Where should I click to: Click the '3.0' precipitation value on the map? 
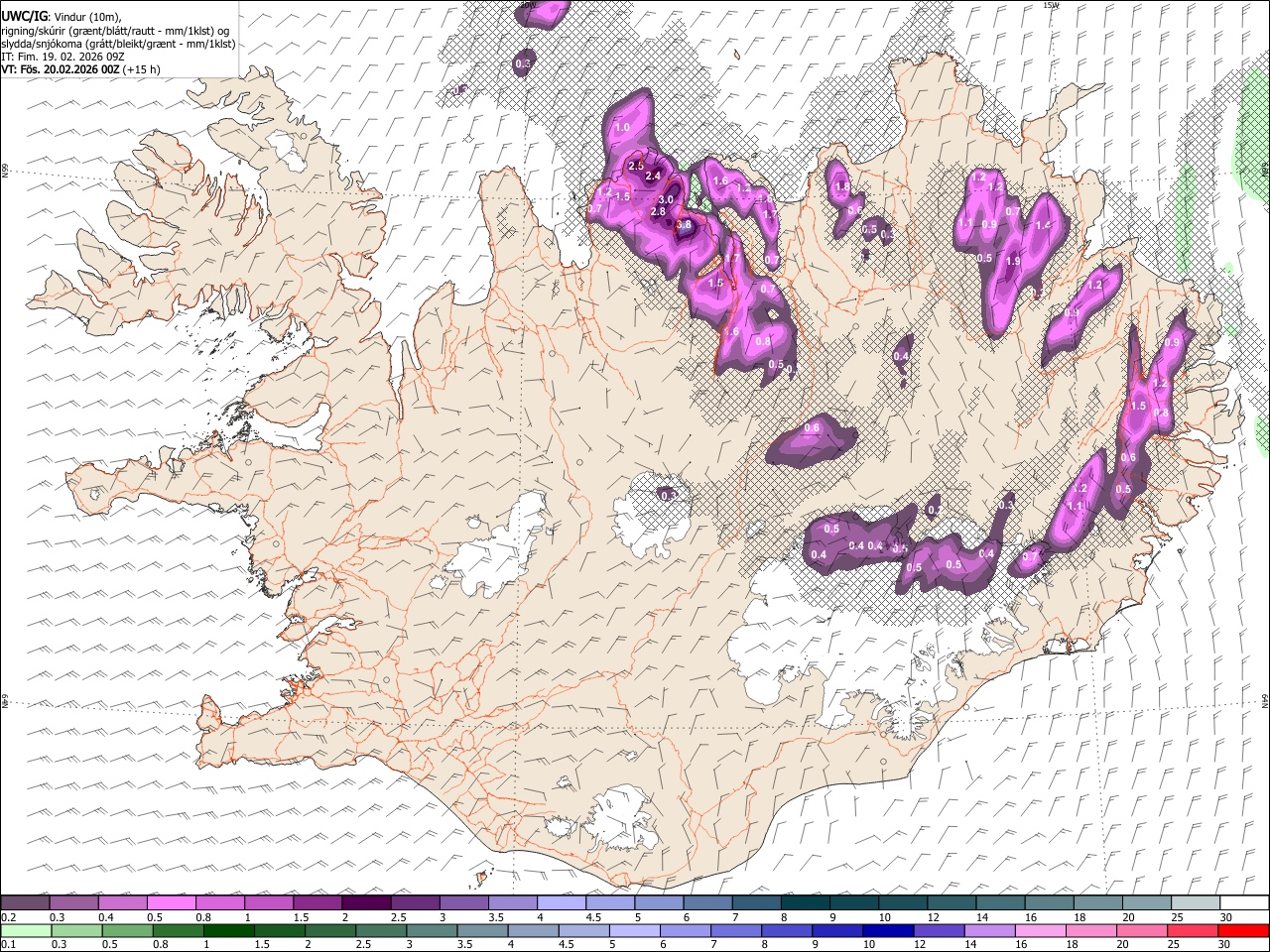(x=667, y=199)
